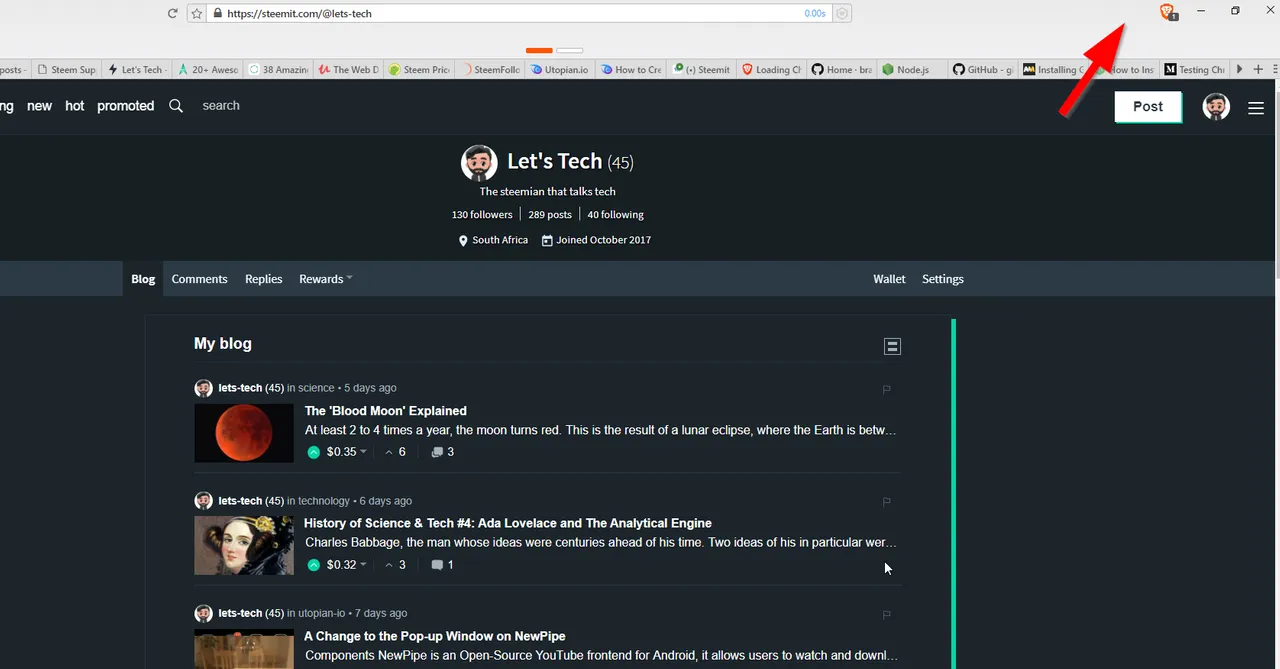
Task: Open the Brave shields lion icon
Action: pos(1167,12)
